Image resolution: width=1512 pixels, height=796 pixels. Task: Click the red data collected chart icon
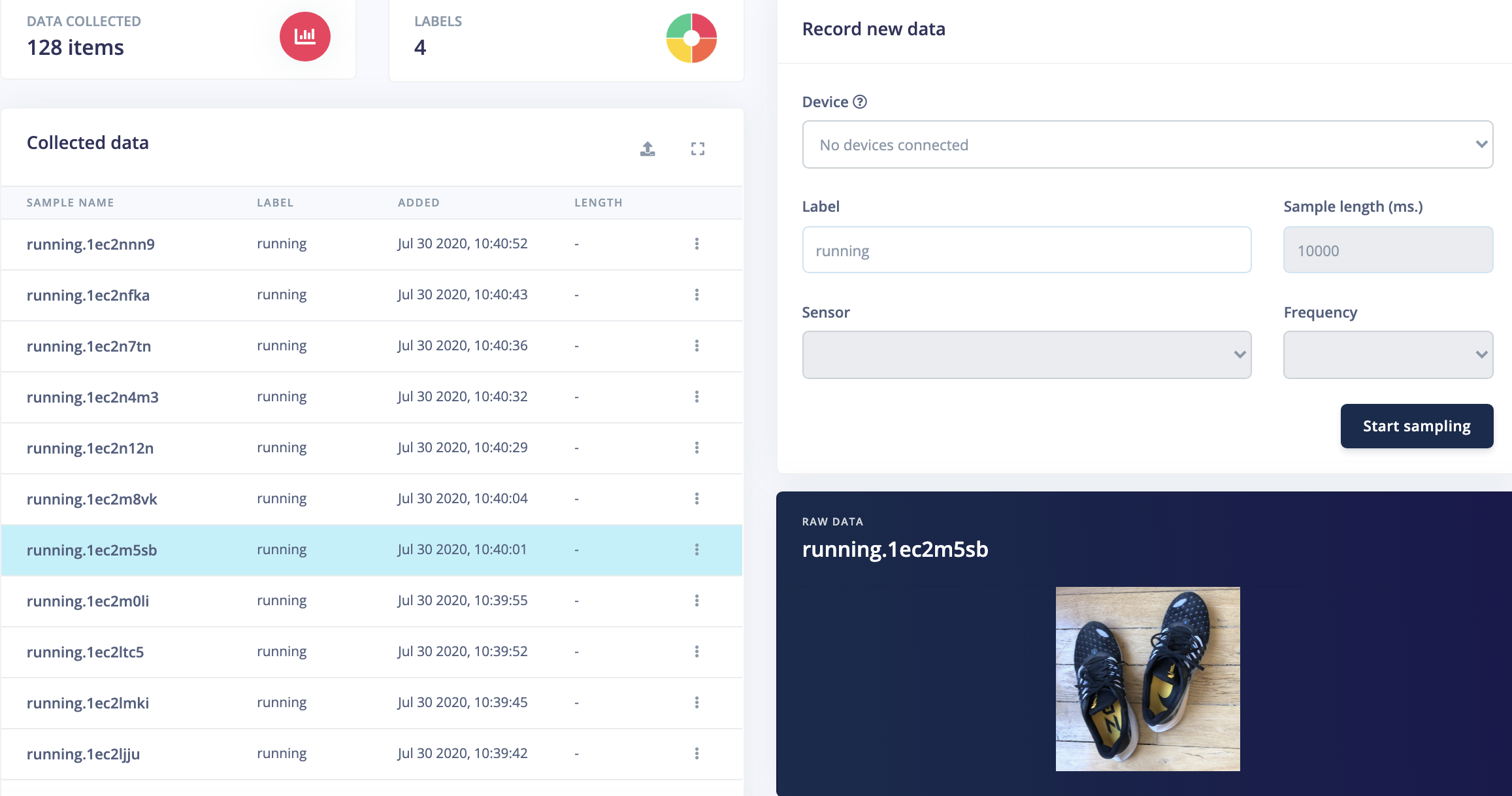[304, 37]
